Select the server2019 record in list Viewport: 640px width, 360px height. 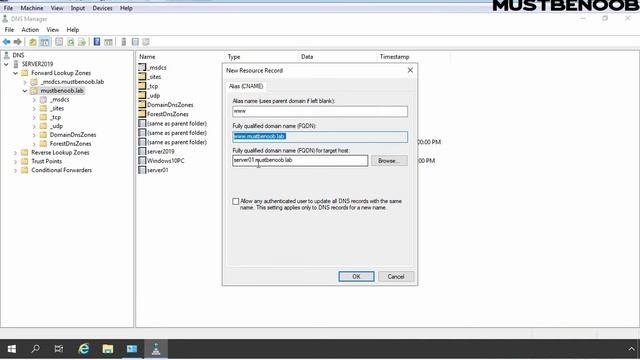pos(156,151)
